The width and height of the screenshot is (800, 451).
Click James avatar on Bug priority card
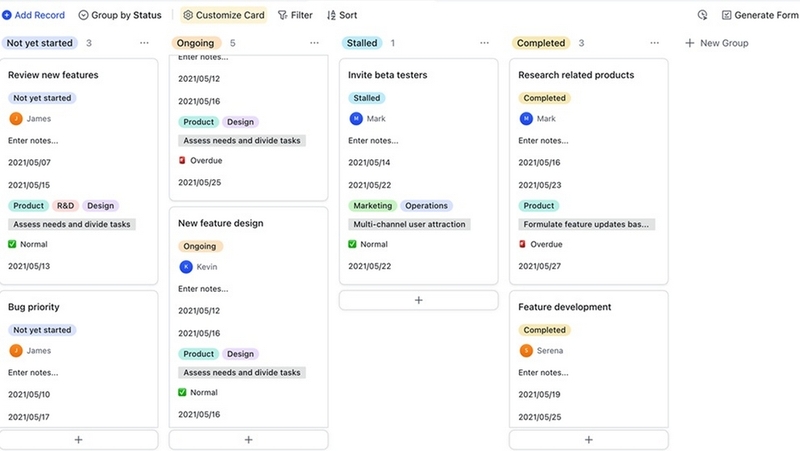[16, 350]
